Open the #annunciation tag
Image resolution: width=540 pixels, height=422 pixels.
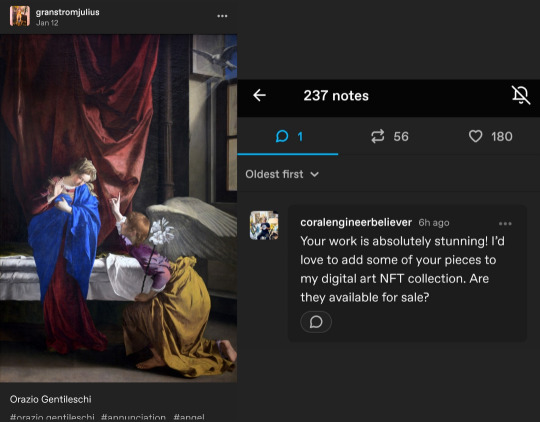coord(133,417)
